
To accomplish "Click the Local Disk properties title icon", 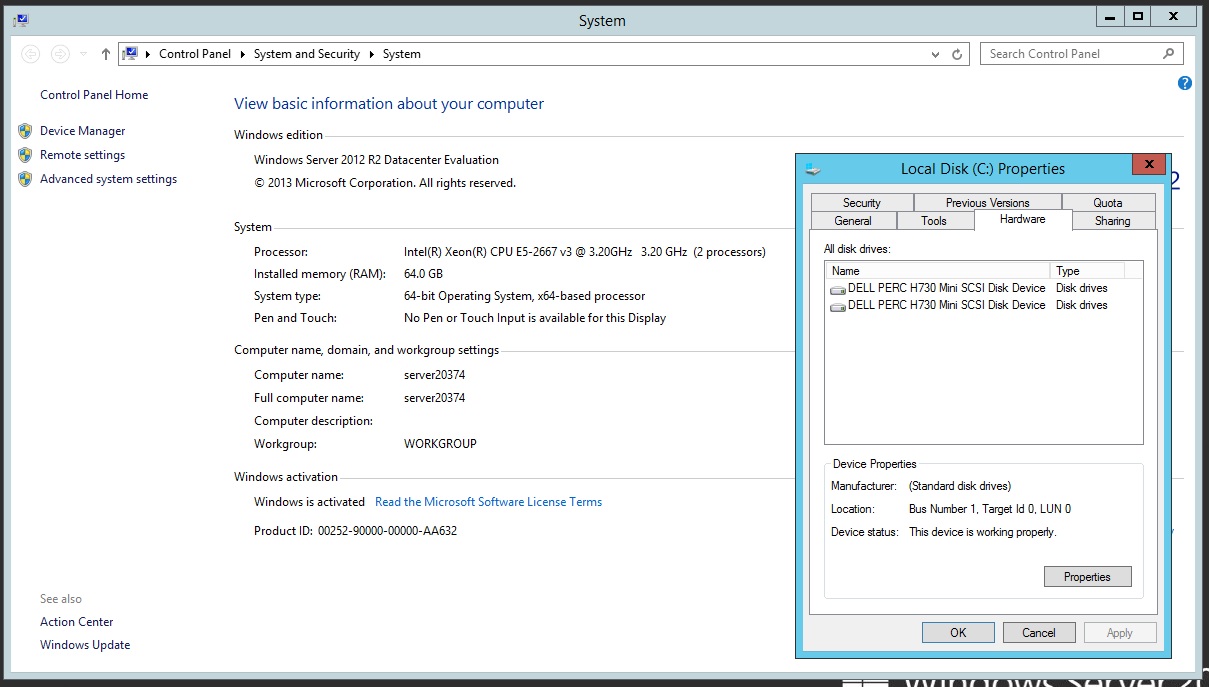I will point(814,169).
